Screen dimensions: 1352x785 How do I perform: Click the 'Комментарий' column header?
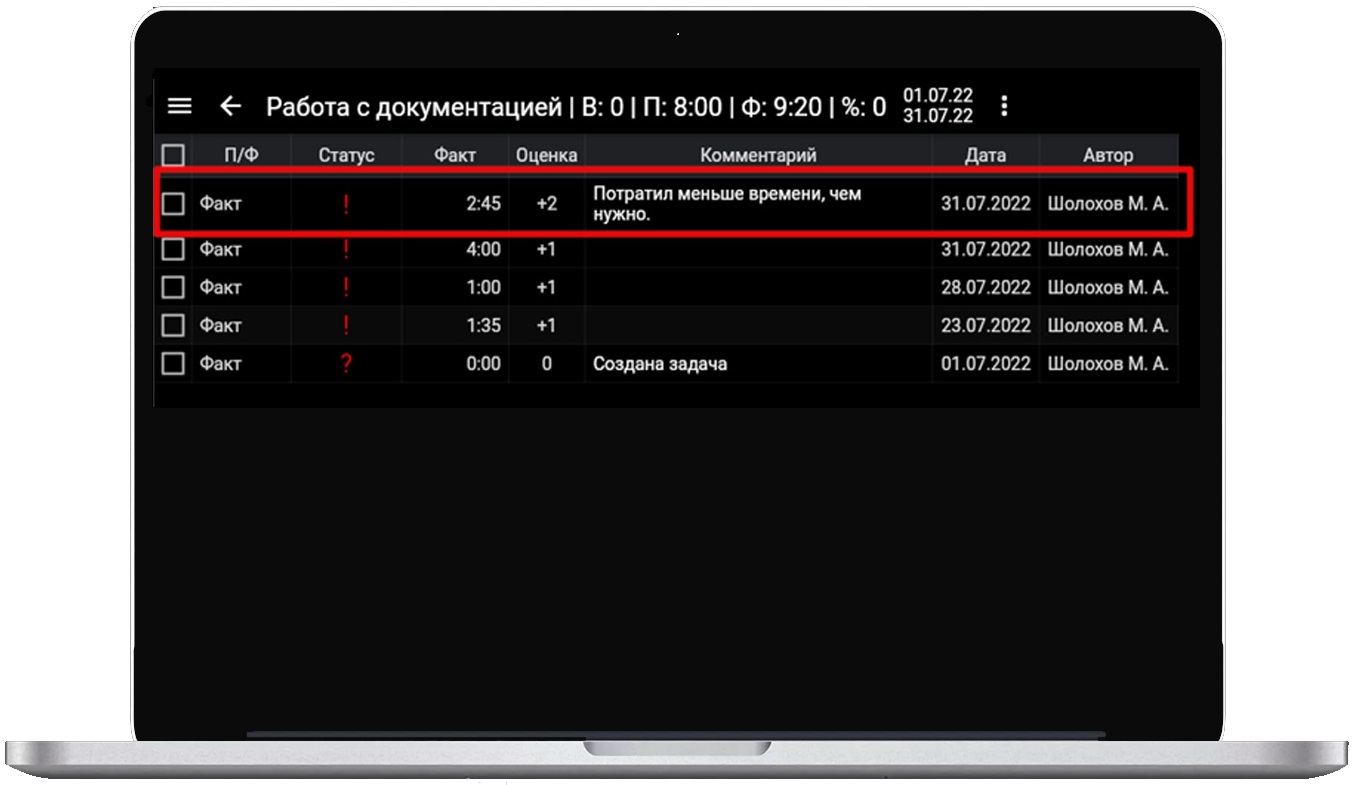[x=758, y=155]
